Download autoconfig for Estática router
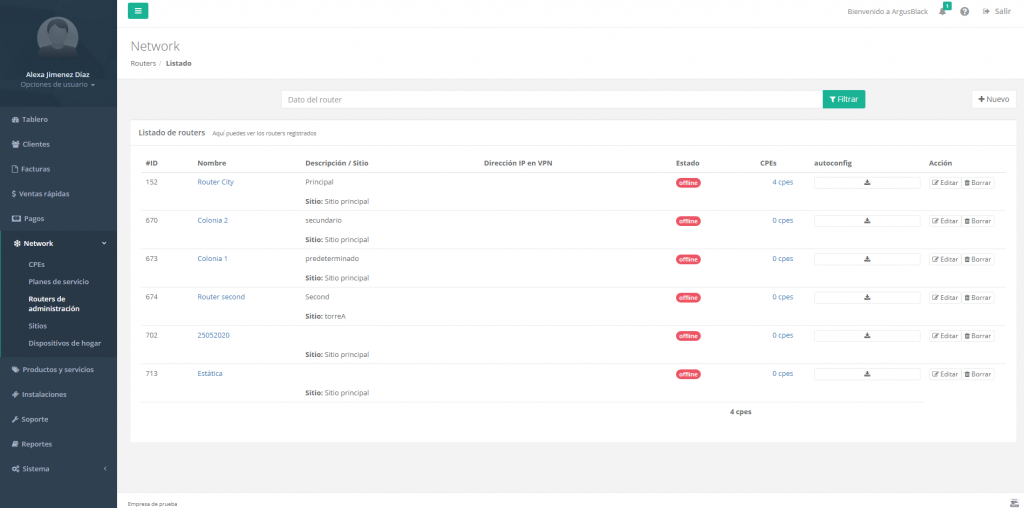1024x508 pixels. coord(867,374)
